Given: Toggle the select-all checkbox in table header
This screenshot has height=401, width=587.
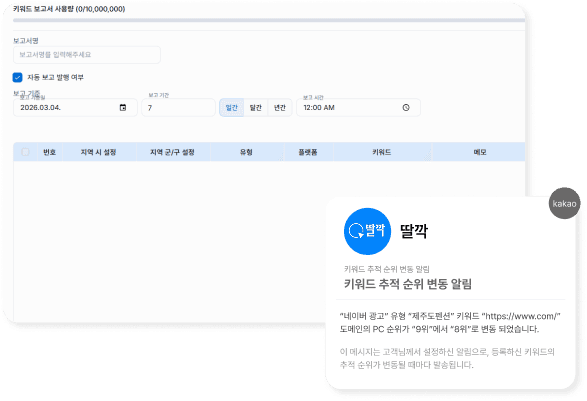Looking at the screenshot, I should [x=25, y=152].
